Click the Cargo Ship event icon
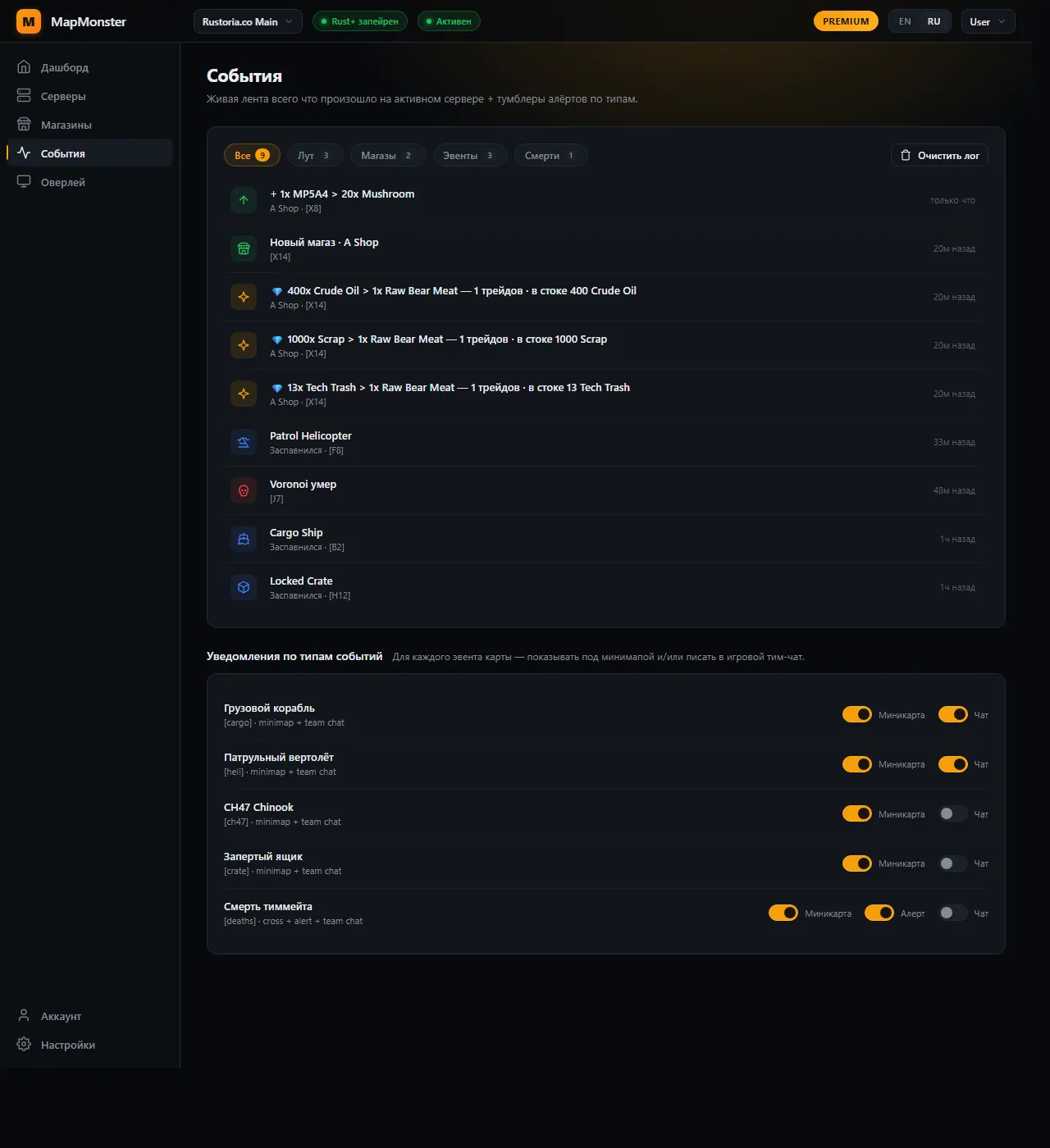Image resolution: width=1050 pixels, height=1148 pixels. [244, 539]
